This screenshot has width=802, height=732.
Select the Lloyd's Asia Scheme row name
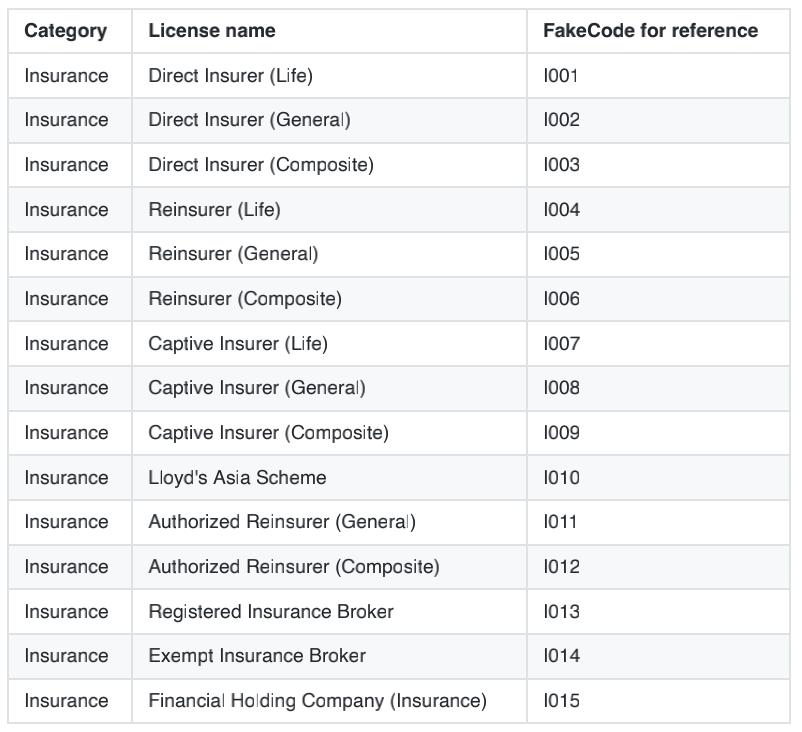(237, 478)
